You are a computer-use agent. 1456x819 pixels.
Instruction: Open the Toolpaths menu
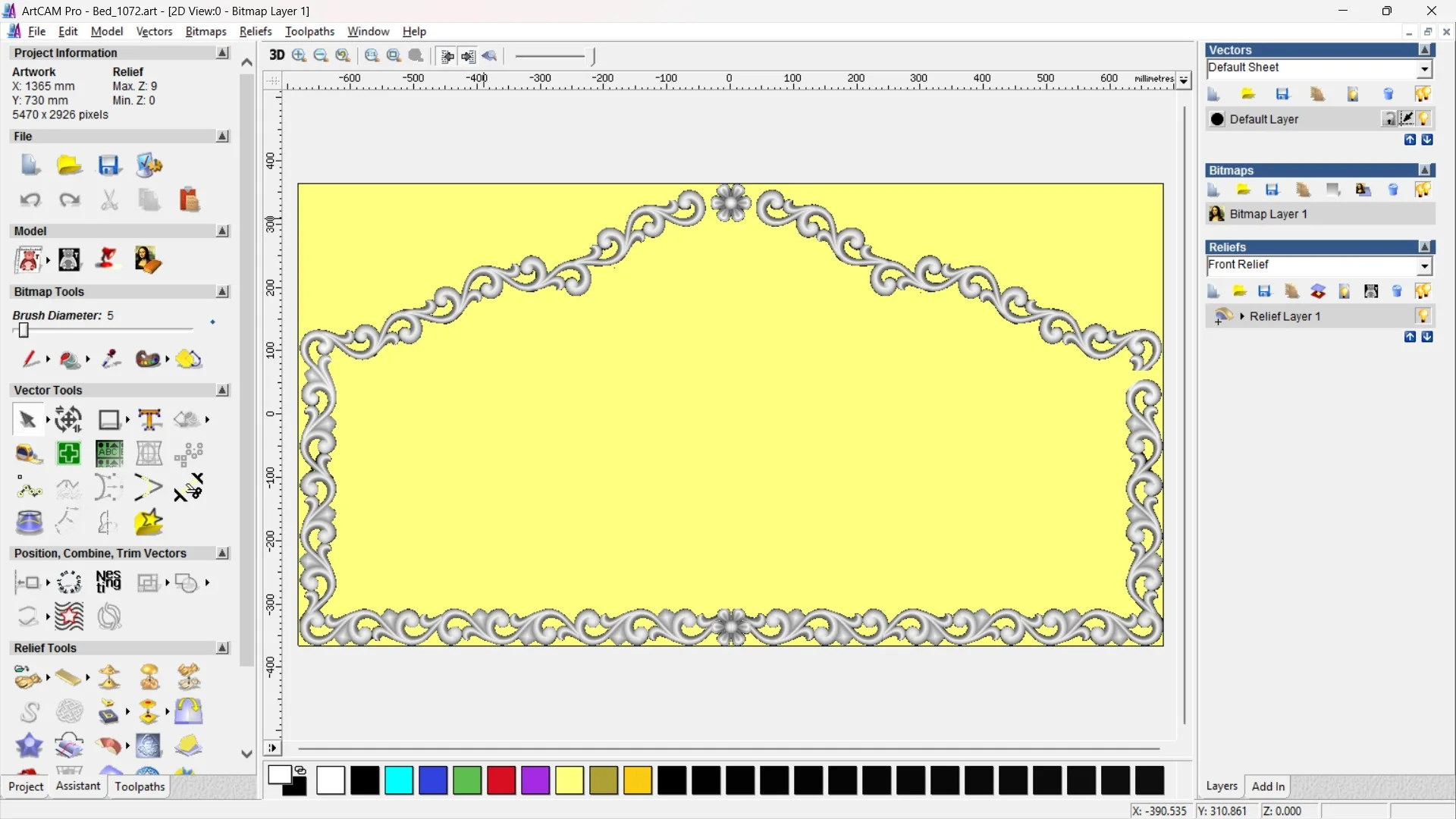[309, 31]
